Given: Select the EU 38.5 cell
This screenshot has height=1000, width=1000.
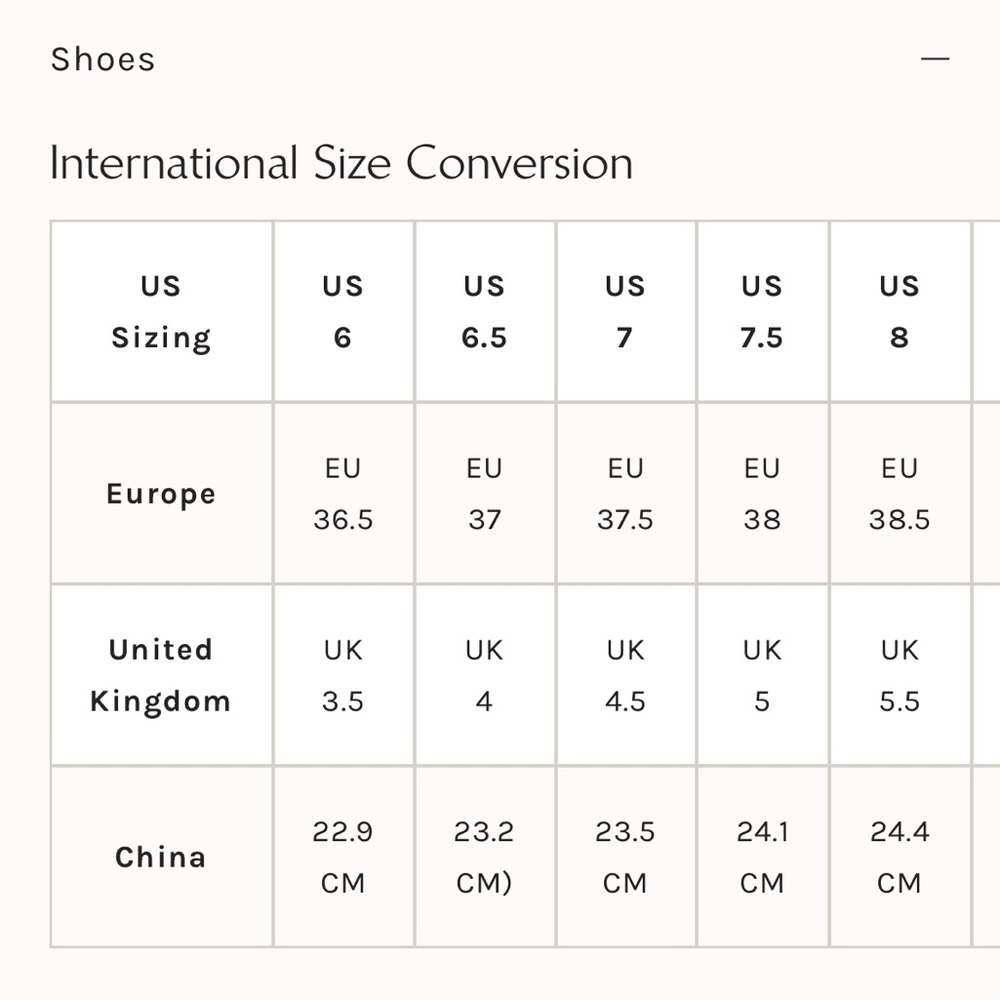Looking at the screenshot, I should (900, 494).
